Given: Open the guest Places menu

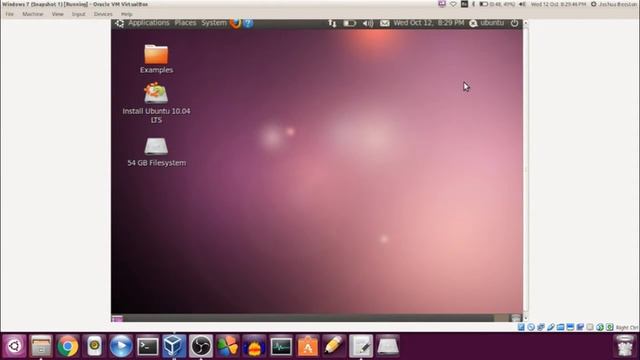Looking at the screenshot, I should [x=185, y=23].
